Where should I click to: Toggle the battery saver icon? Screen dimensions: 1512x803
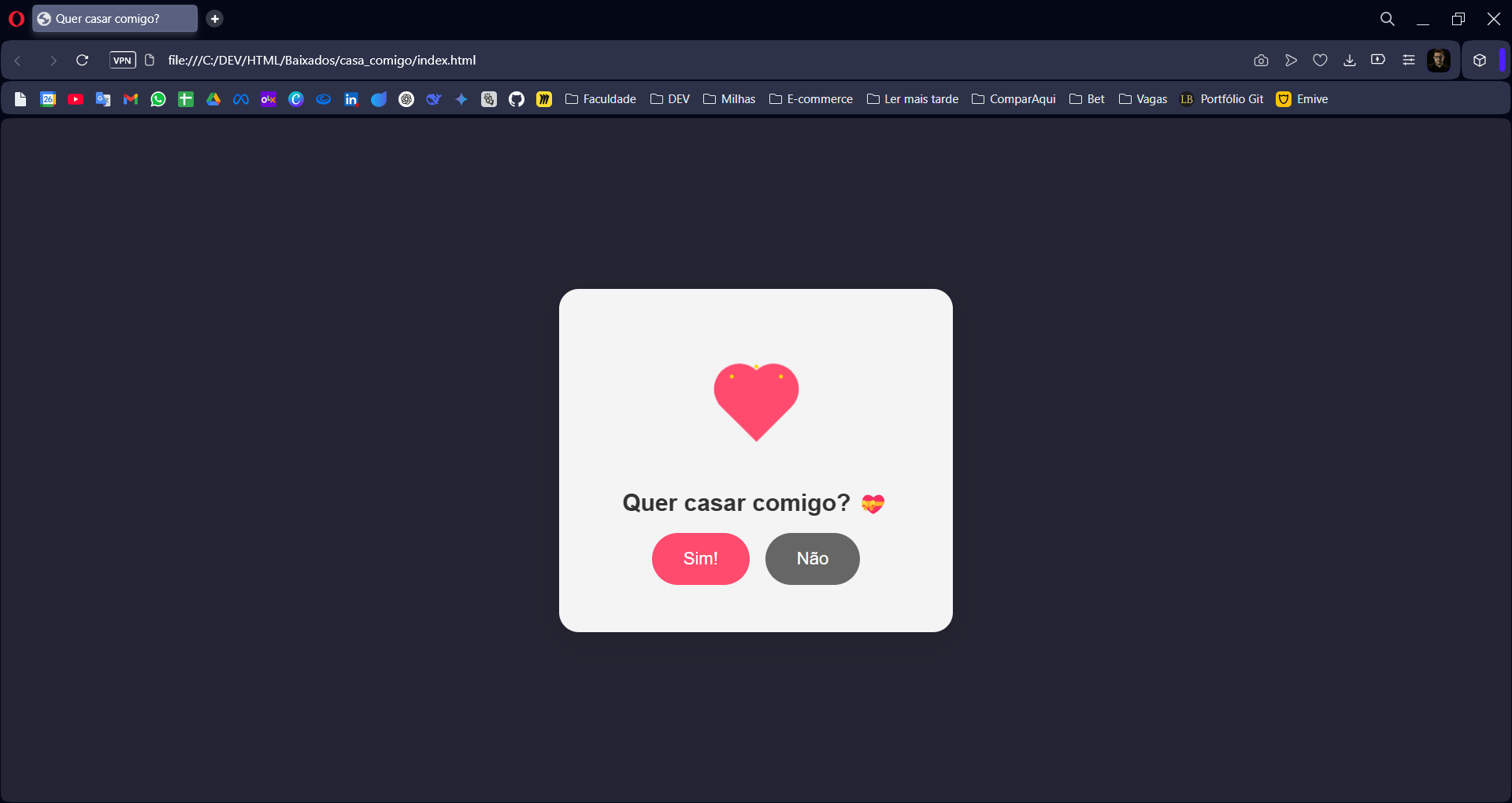point(1378,60)
